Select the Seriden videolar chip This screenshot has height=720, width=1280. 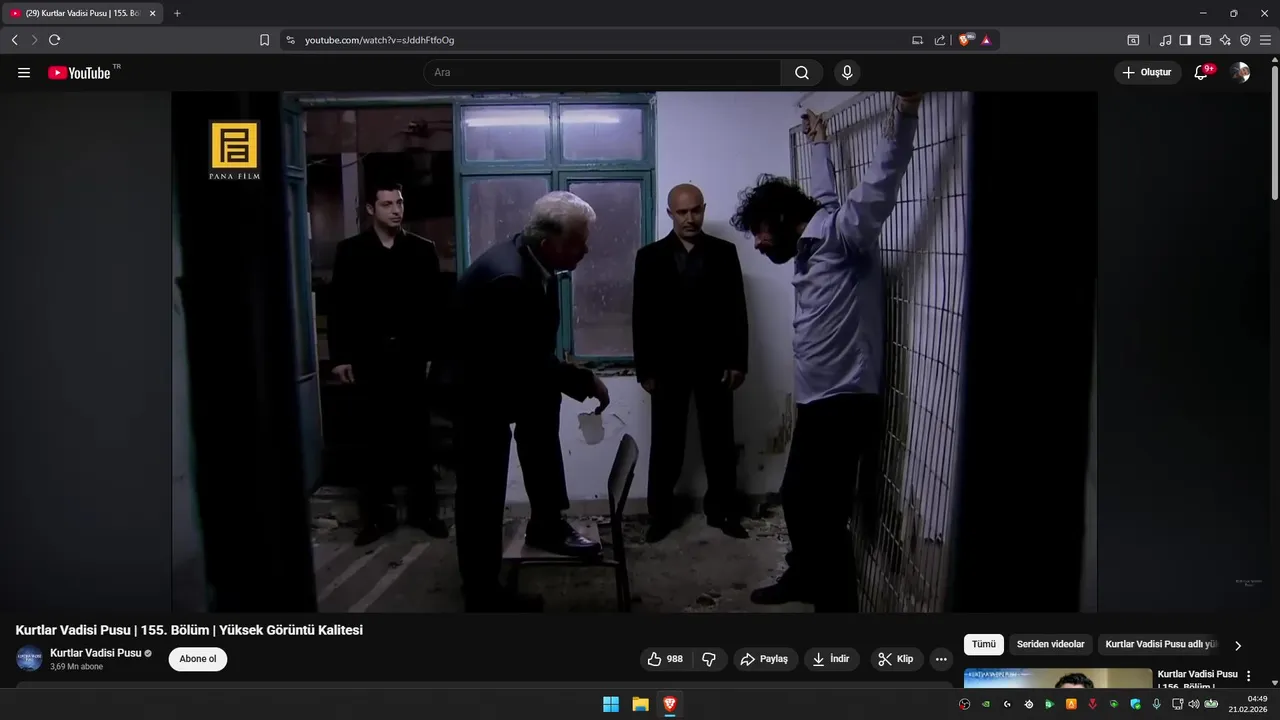[x=1050, y=645]
